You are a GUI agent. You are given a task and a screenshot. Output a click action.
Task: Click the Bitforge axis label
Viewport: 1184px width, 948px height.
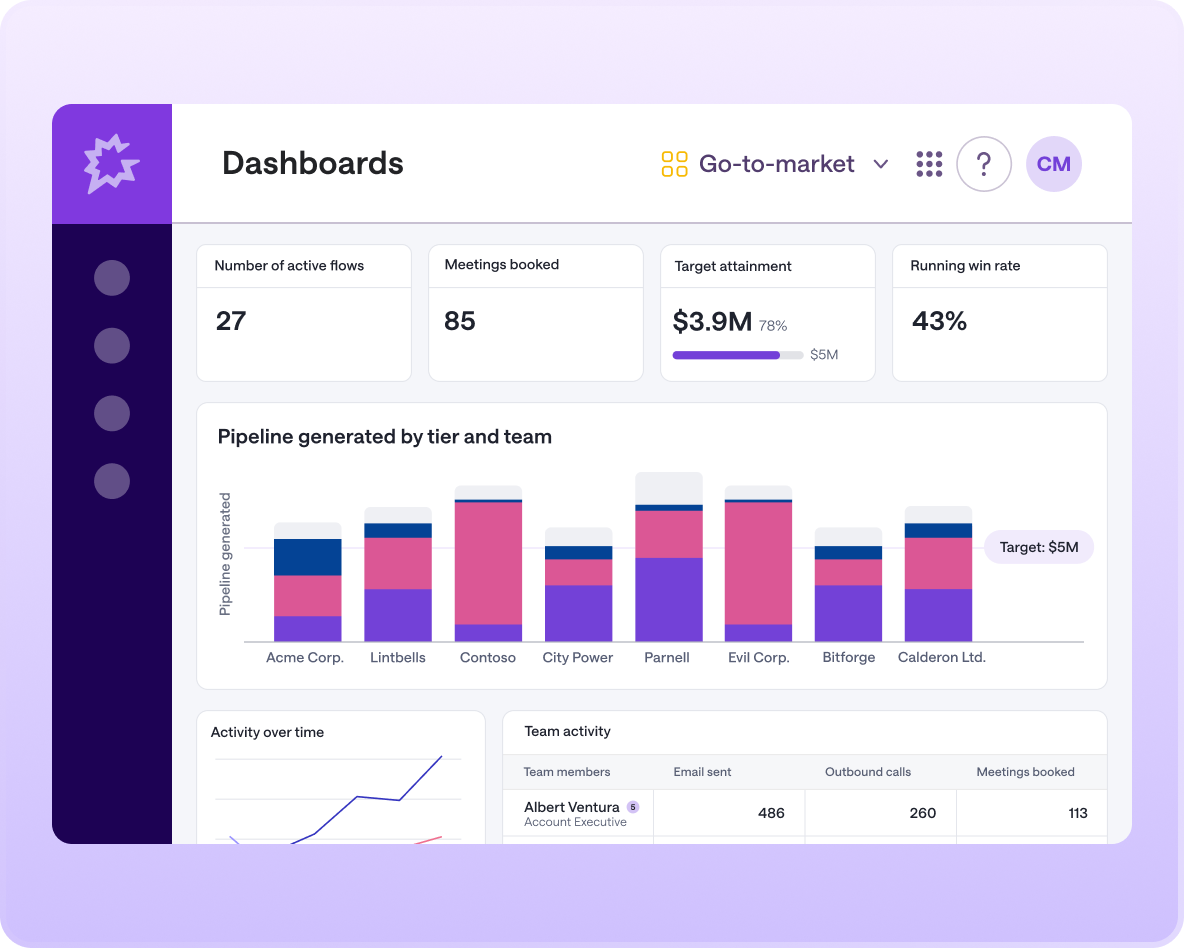(849, 657)
